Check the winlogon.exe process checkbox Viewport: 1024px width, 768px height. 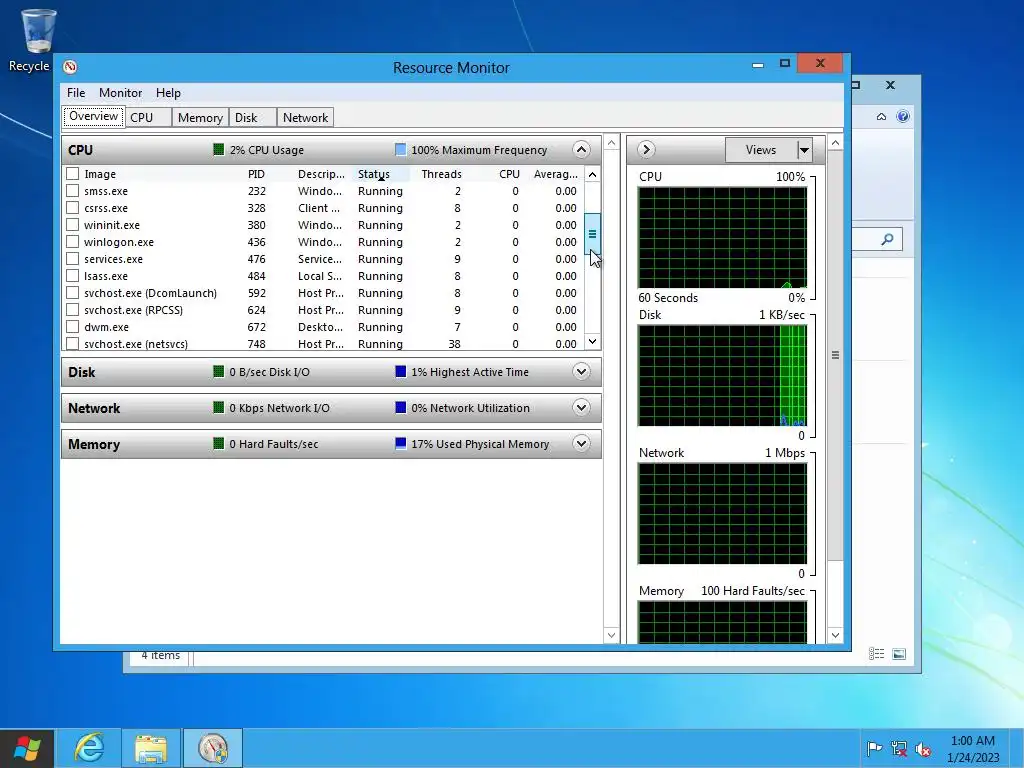(x=72, y=242)
